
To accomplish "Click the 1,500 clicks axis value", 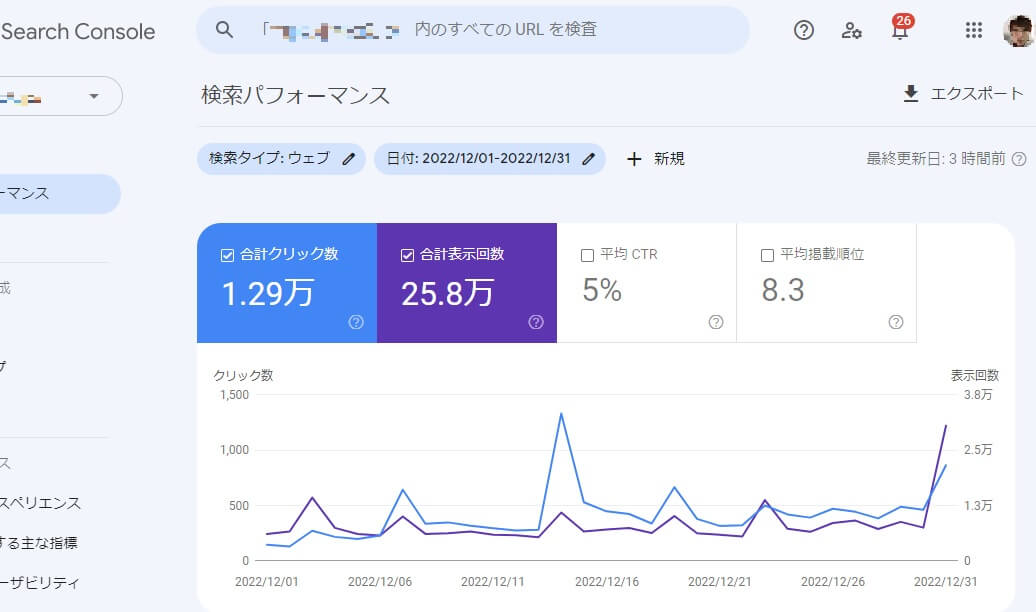I will pyautogui.click(x=235, y=395).
